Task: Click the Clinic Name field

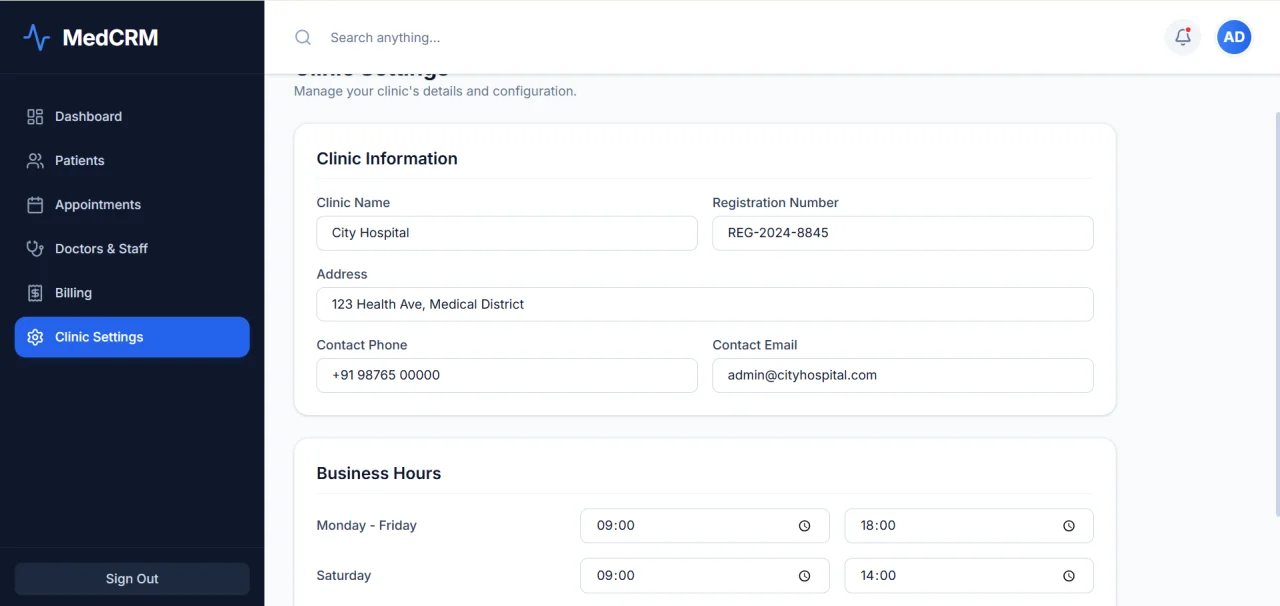Action: click(x=507, y=233)
